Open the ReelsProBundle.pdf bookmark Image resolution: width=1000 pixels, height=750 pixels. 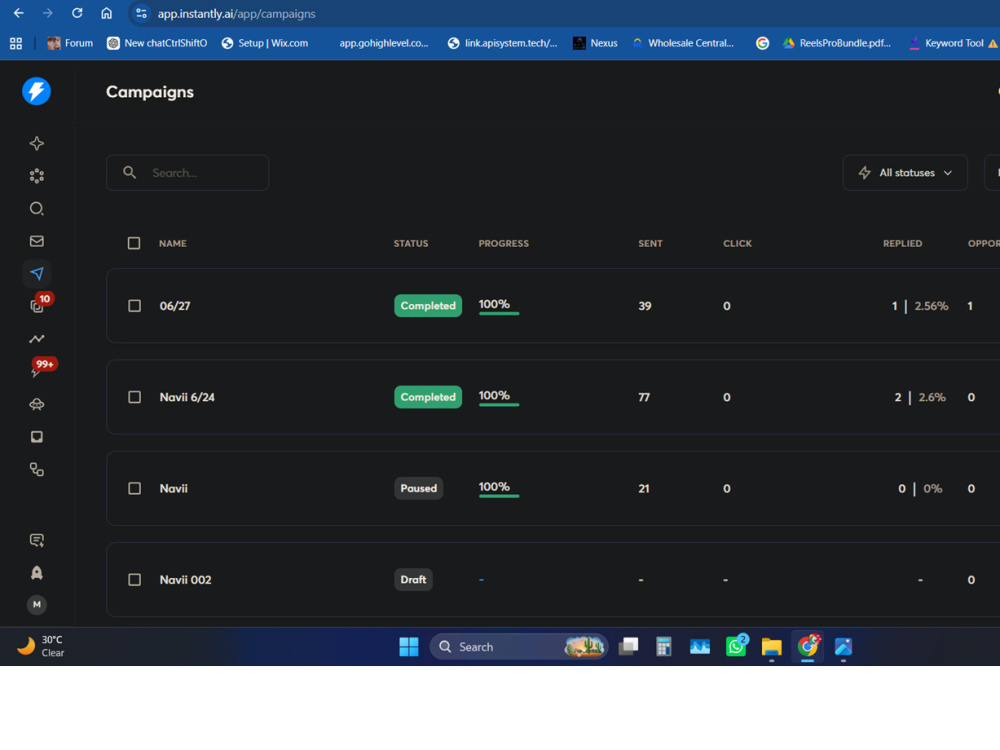click(x=837, y=43)
